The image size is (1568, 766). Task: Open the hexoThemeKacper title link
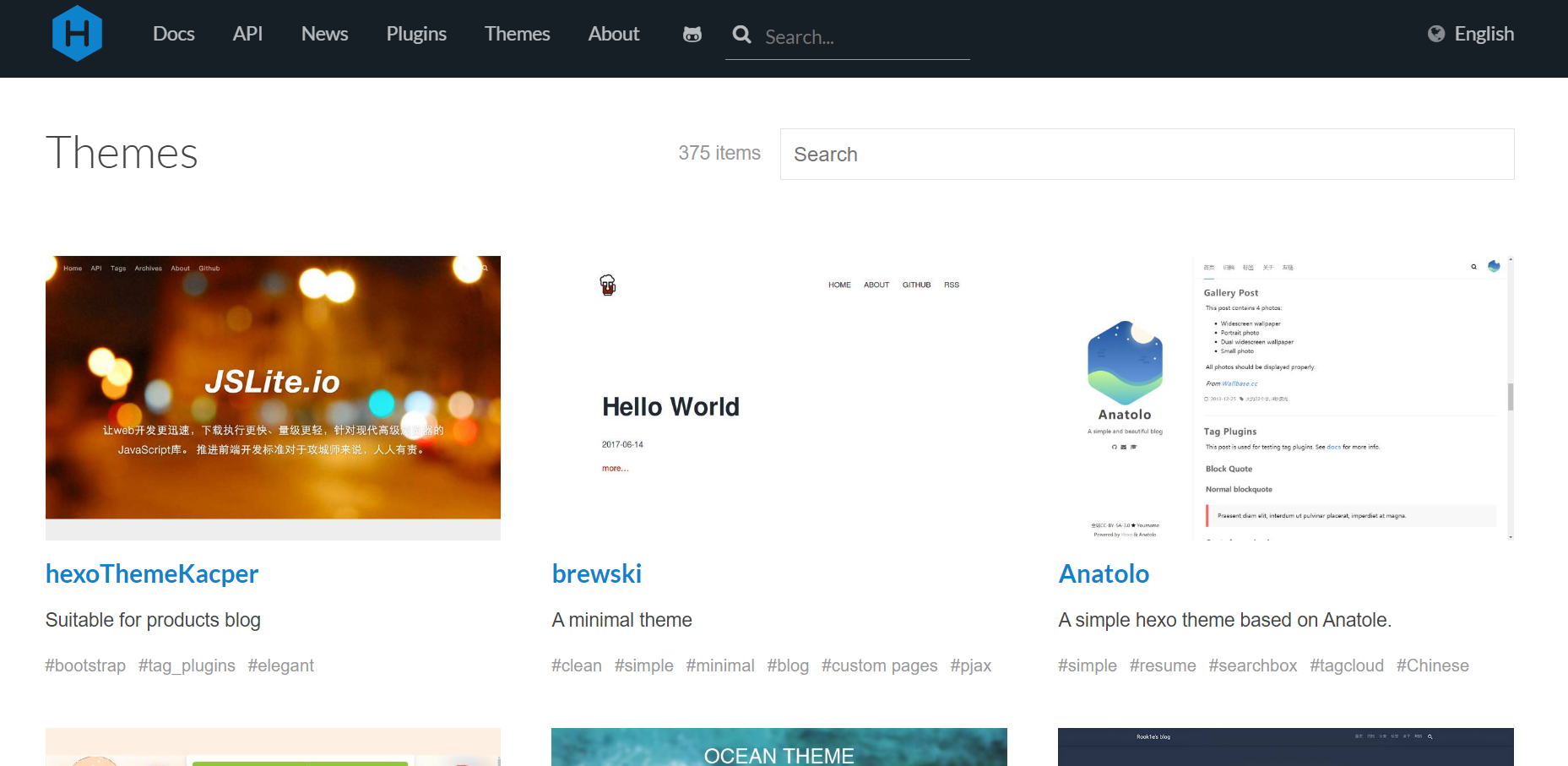(152, 574)
